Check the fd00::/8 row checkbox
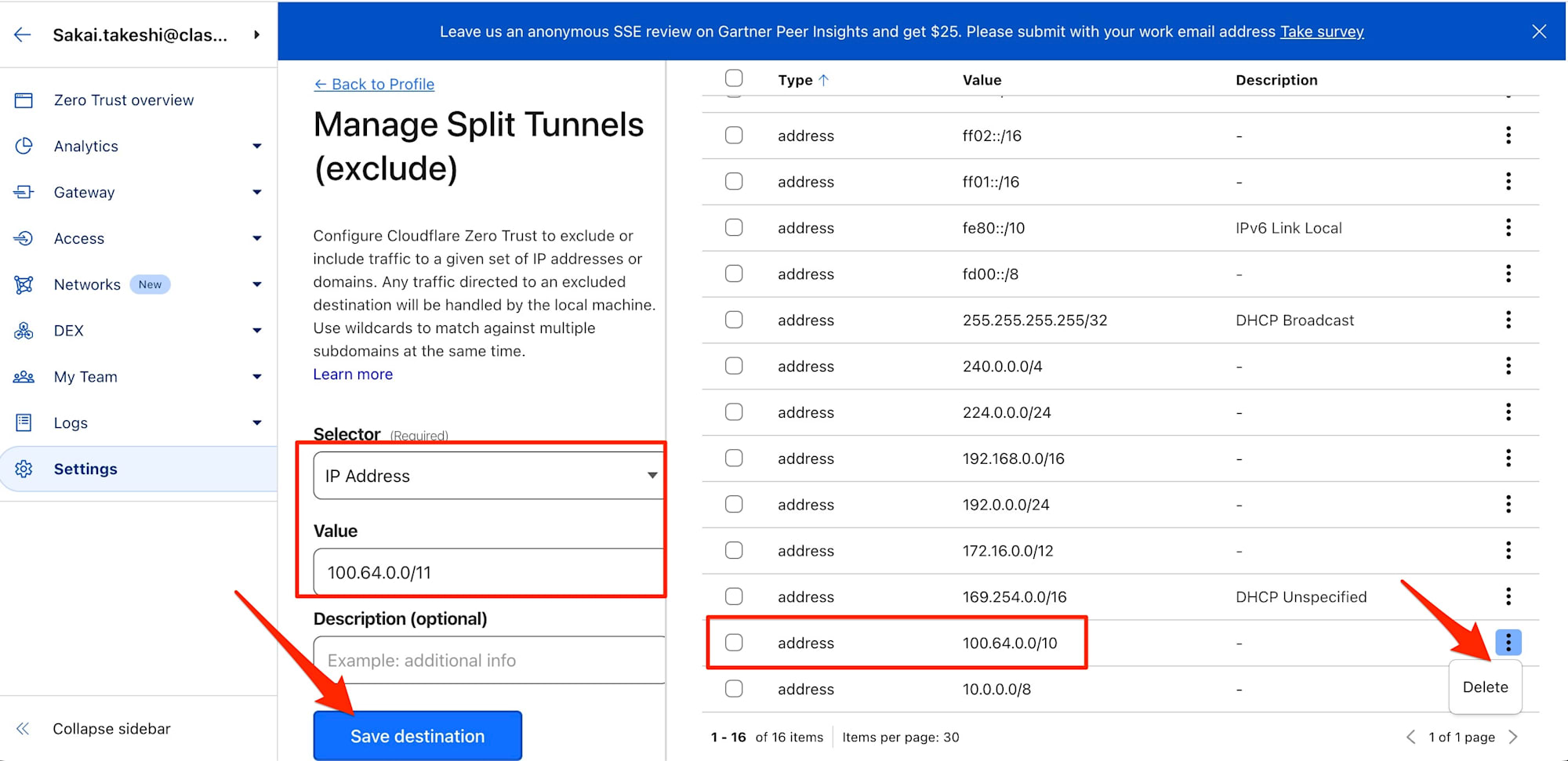The image size is (1568, 761). (734, 274)
